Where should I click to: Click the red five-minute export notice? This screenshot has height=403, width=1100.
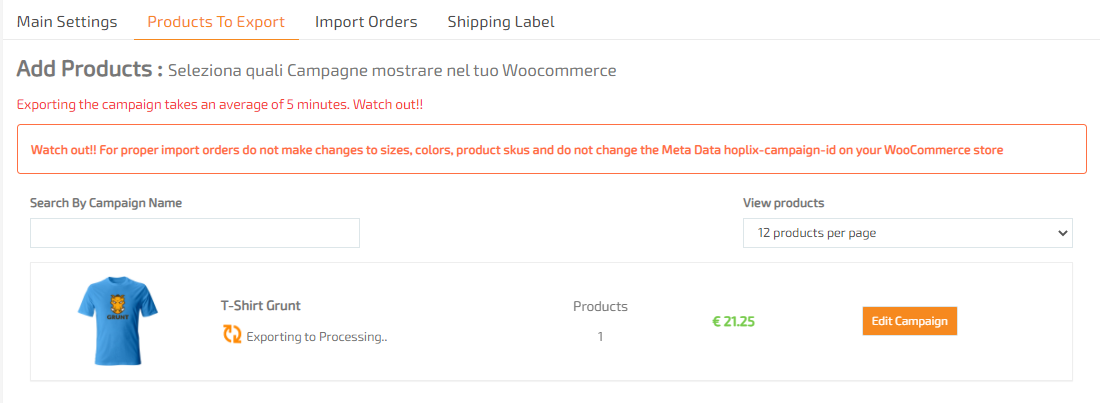pyautogui.click(x=220, y=105)
